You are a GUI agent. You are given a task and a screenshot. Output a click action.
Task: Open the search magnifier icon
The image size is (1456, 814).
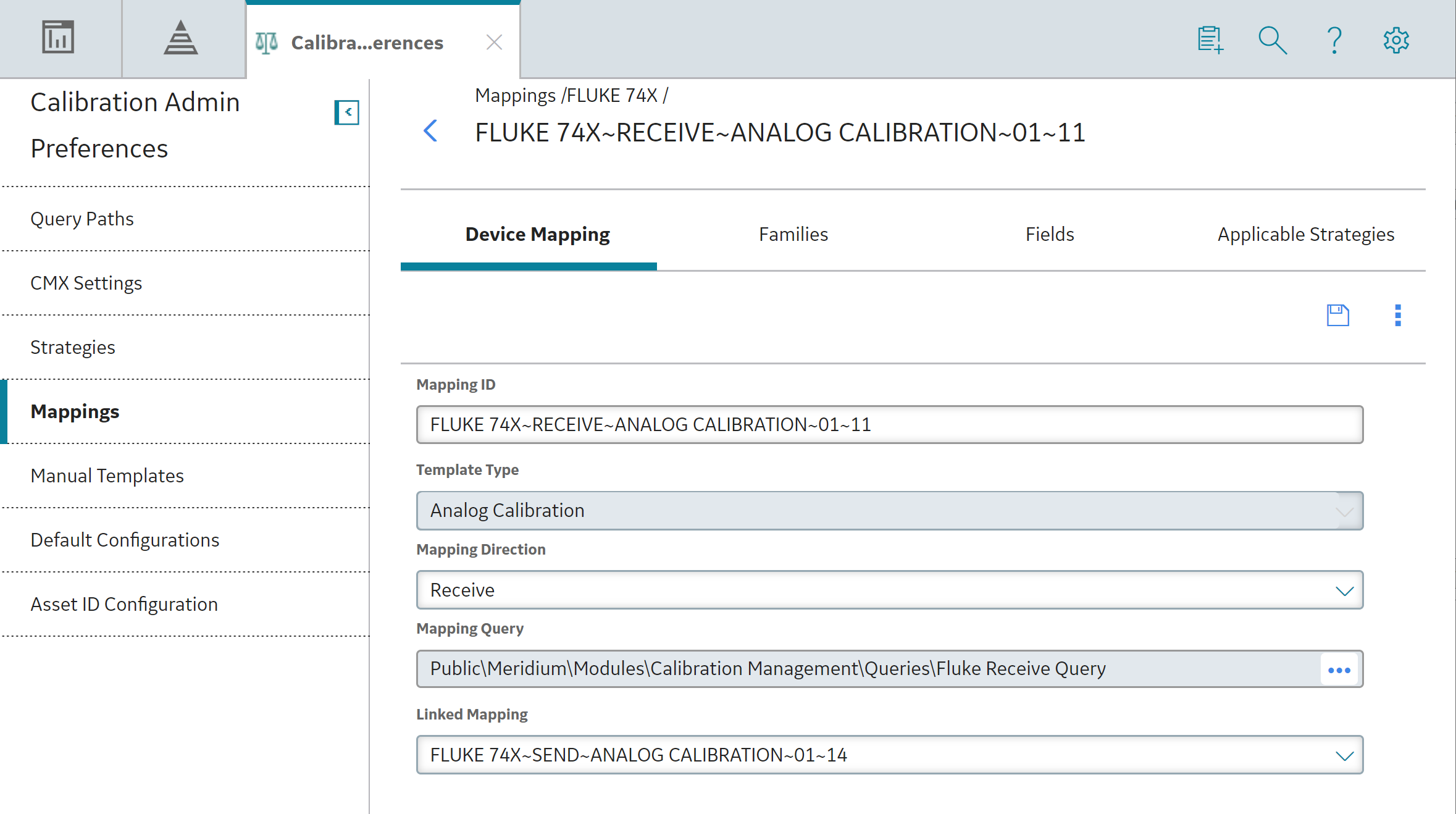point(1273,40)
